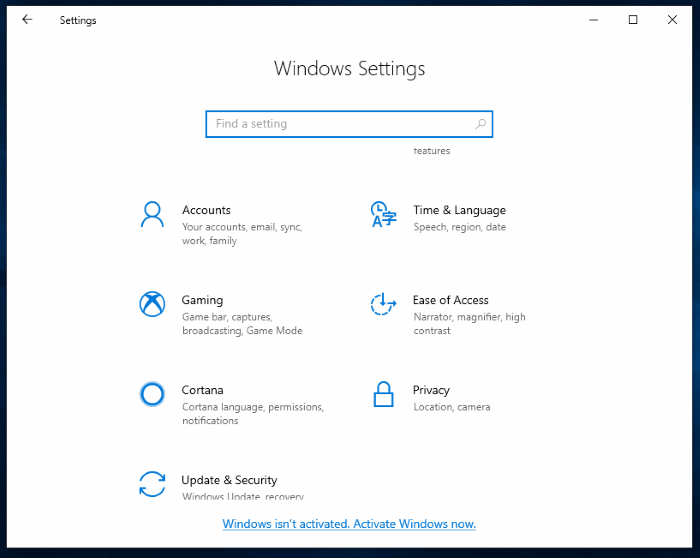Minimize the Settings window
This screenshot has height=558, width=700.
[593, 20]
